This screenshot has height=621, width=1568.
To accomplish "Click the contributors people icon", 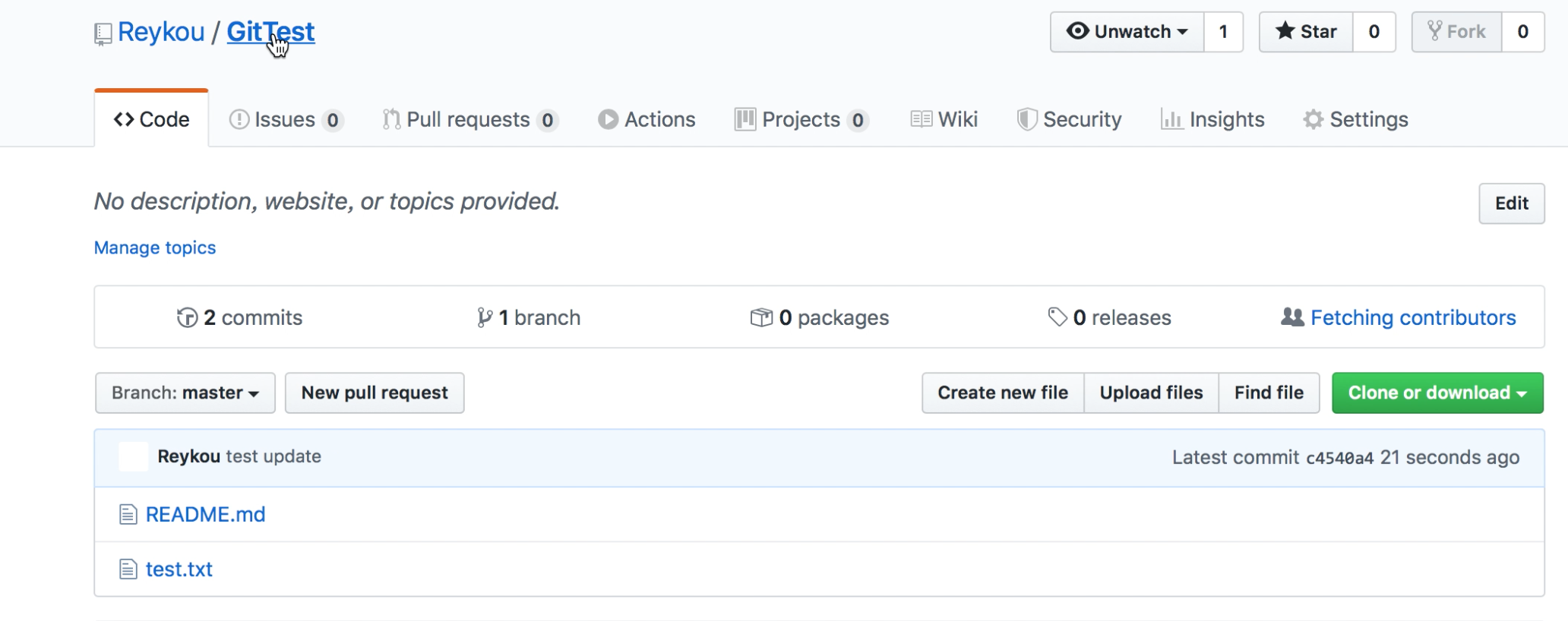I will coord(1292,317).
